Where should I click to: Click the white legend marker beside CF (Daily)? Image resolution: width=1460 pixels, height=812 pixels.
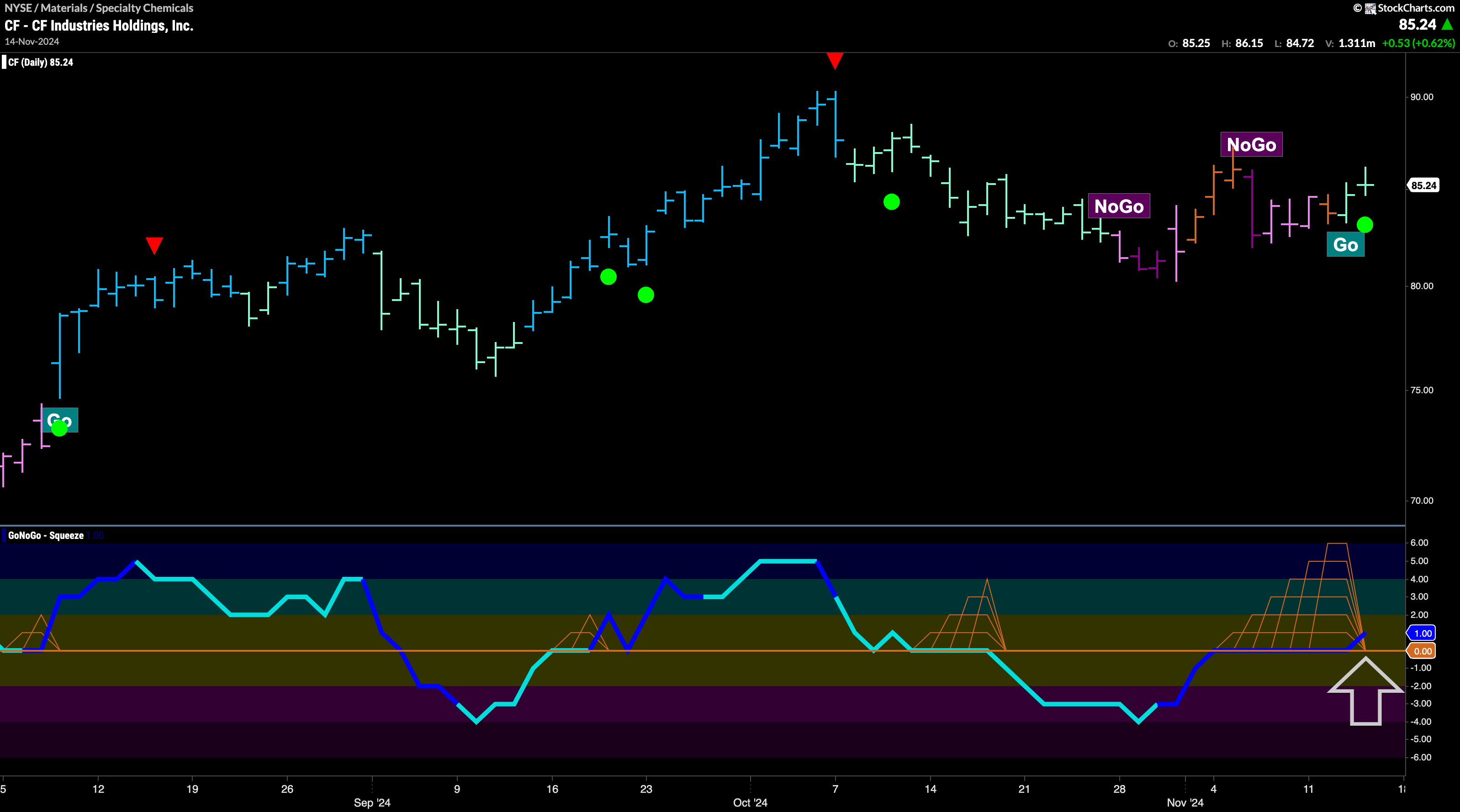click(4, 62)
